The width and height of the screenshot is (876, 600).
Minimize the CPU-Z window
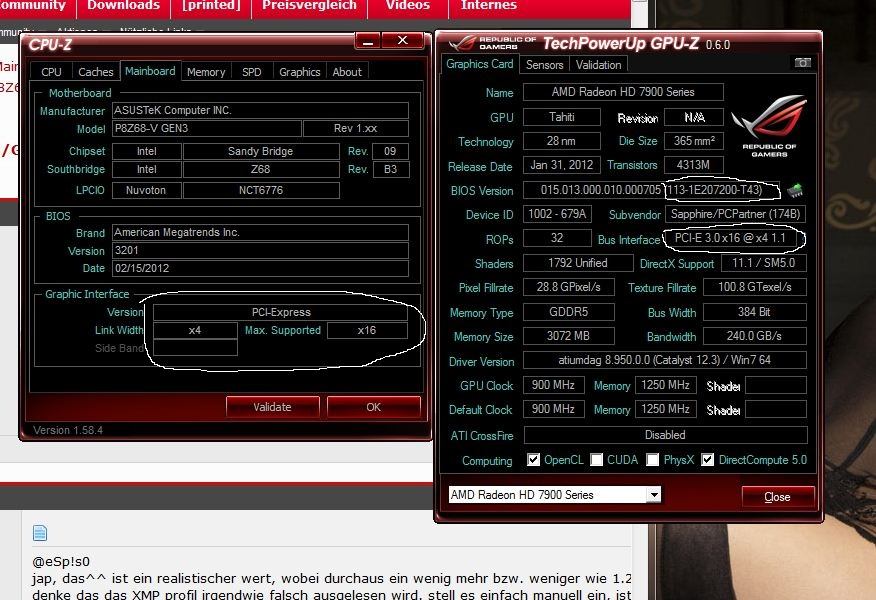point(368,41)
